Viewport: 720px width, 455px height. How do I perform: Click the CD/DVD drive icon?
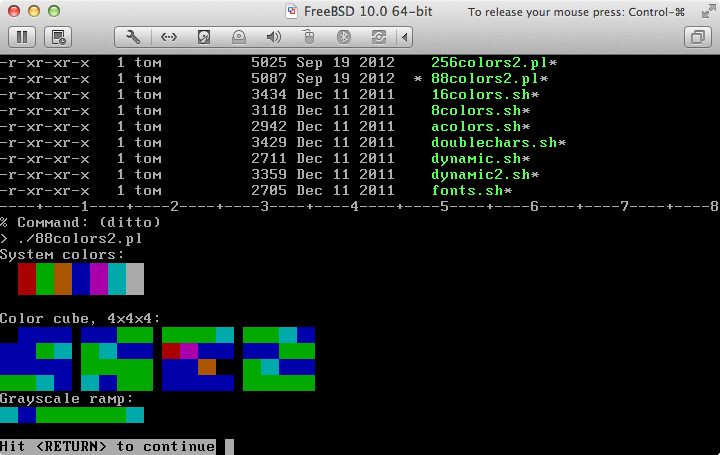coord(239,37)
